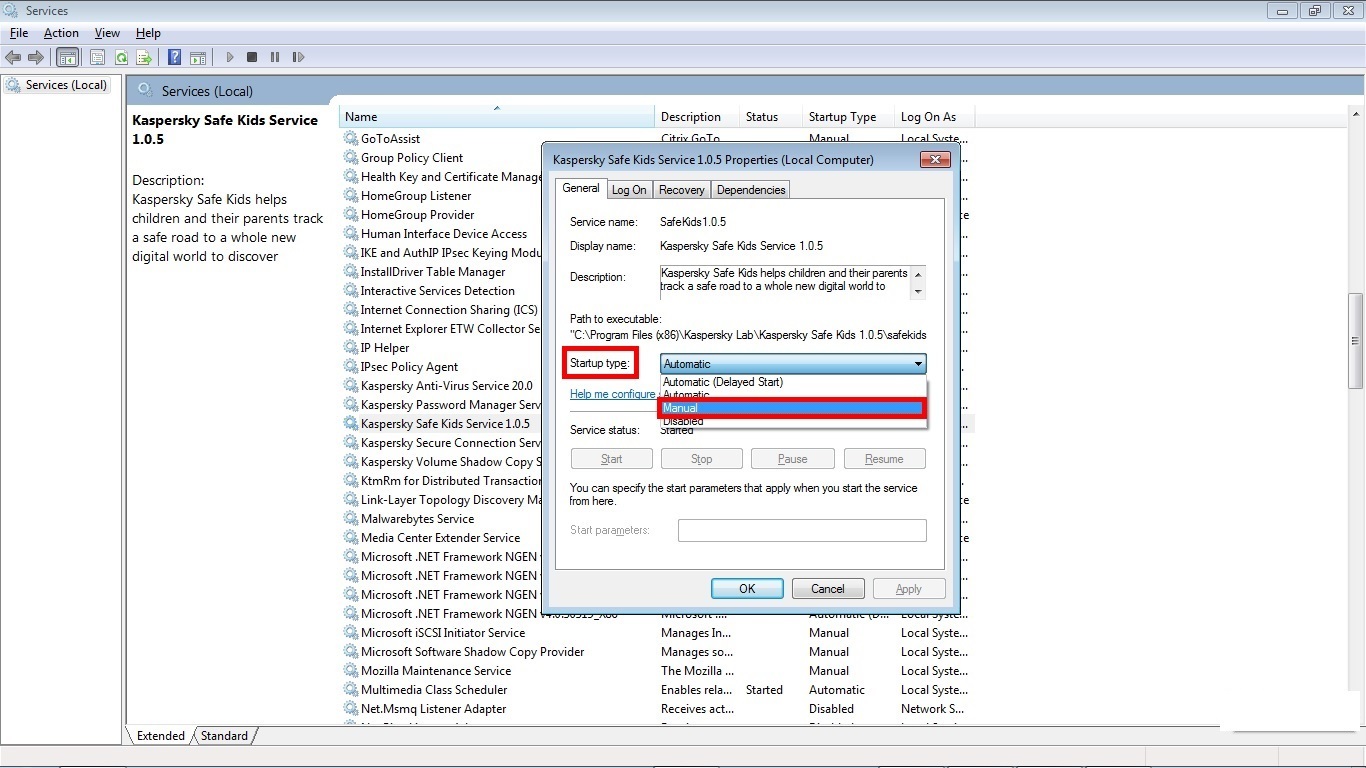Click the gear icon beside GoToAssist
1366x768 pixels.
point(351,139)
